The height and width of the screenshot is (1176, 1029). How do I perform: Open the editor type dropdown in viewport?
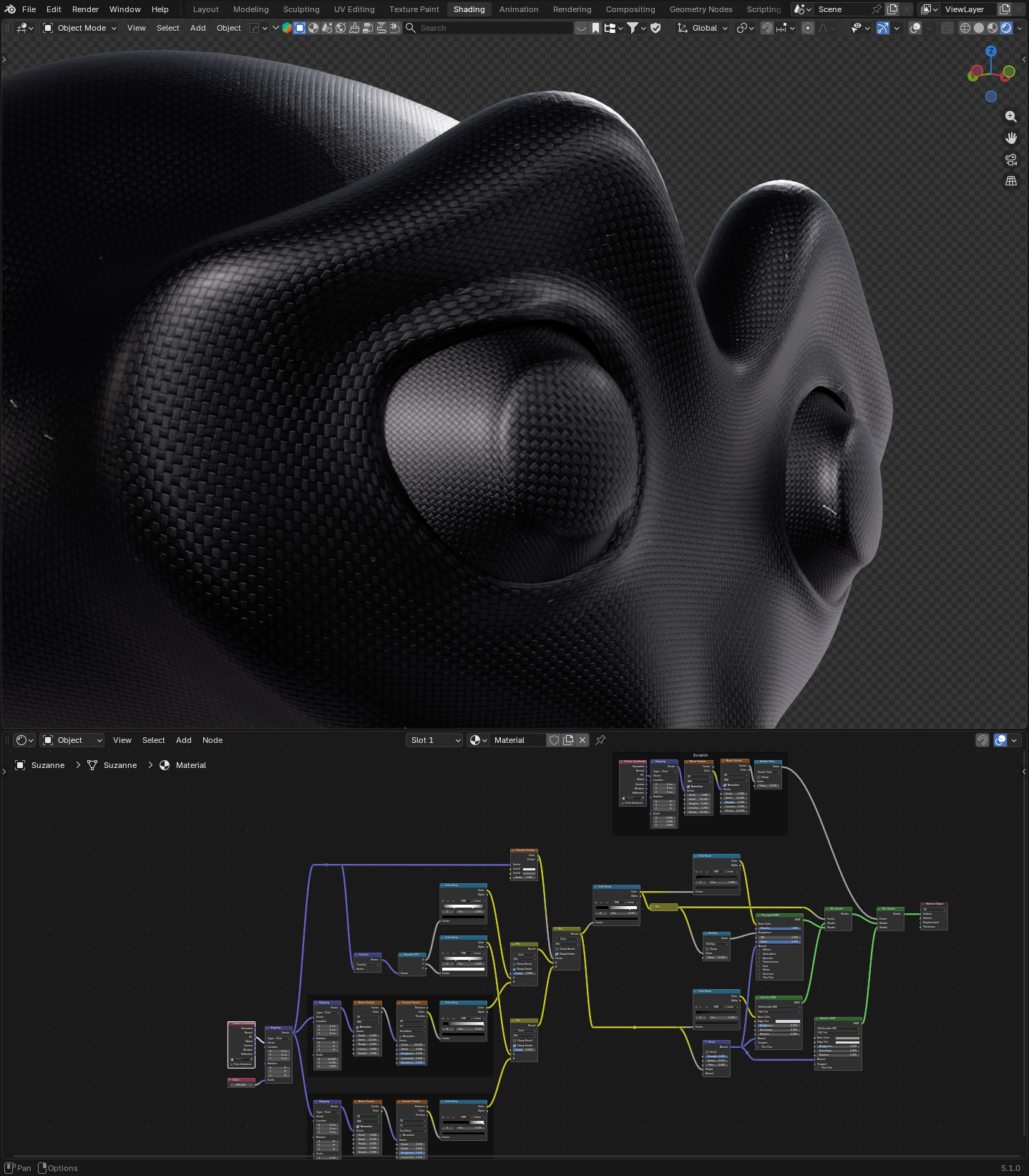tap(24, 28)
